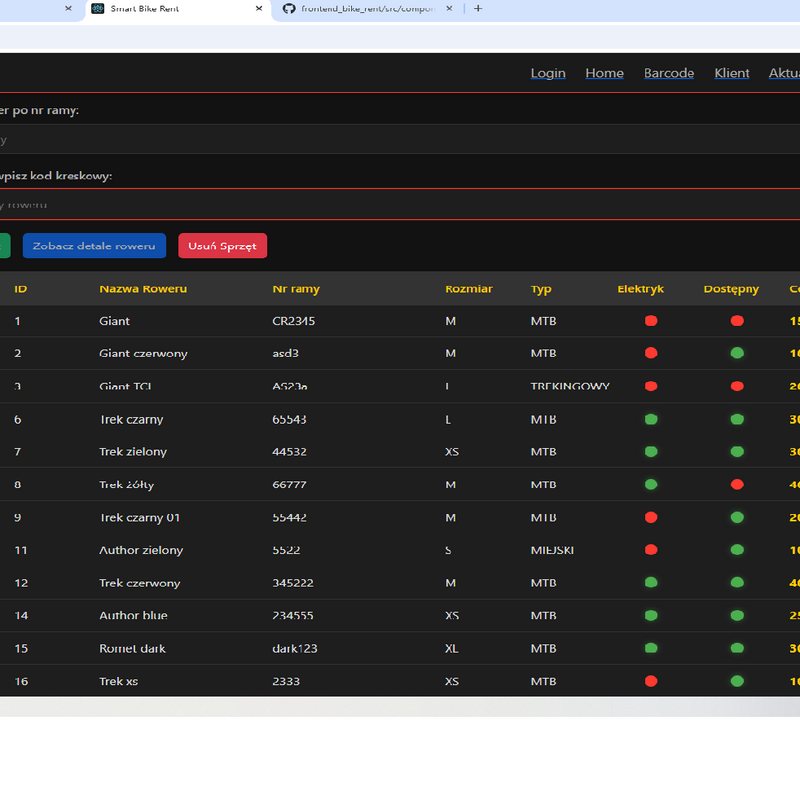Navigate to the Klient link
Screen dimensions: 800x800
tap(732, 73)
